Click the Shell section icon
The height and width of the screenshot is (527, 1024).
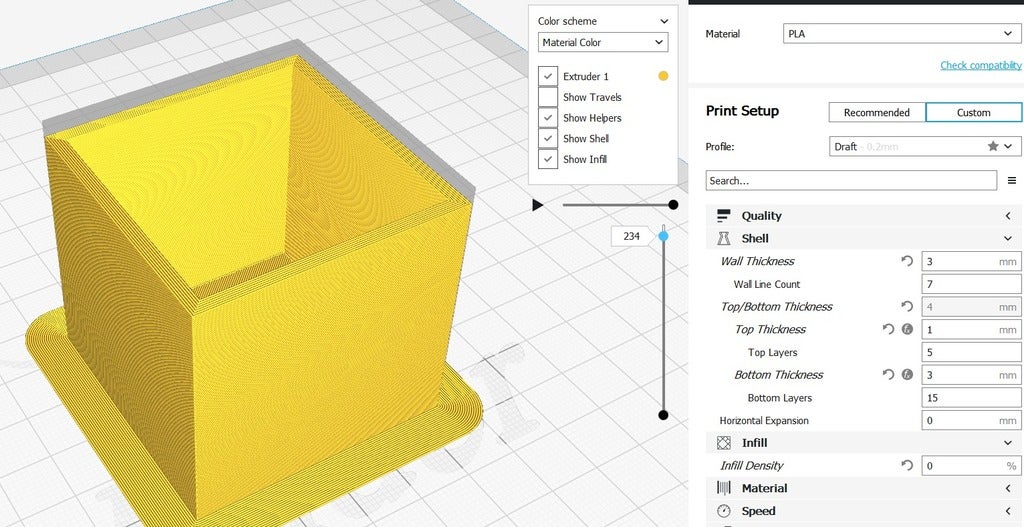point(723,238)
